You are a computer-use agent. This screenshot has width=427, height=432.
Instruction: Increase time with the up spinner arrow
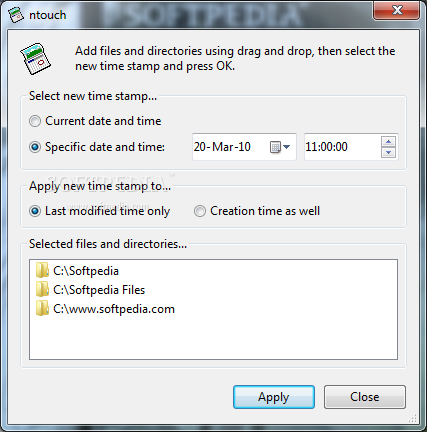coord(388,142)
